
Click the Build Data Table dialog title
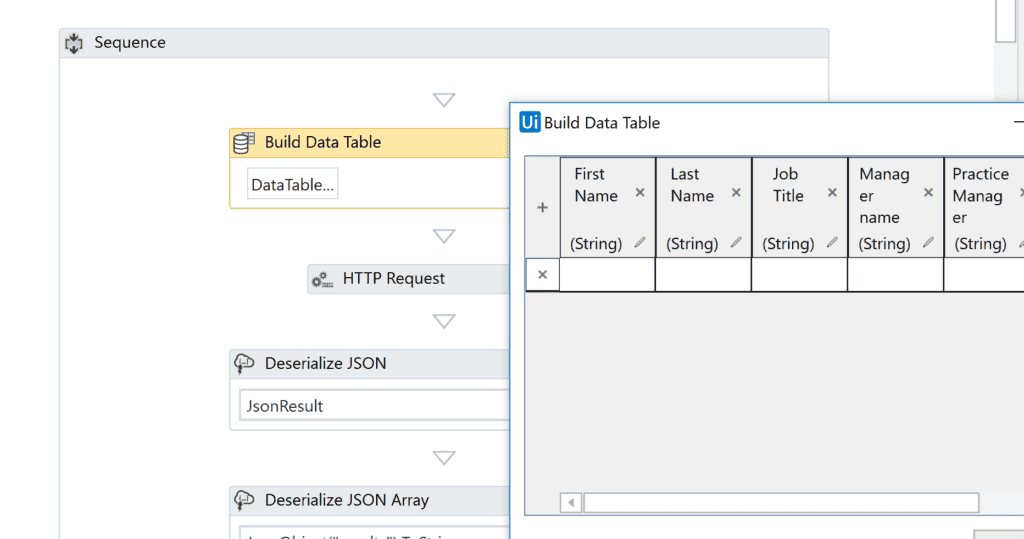click(x=601, y=123)
